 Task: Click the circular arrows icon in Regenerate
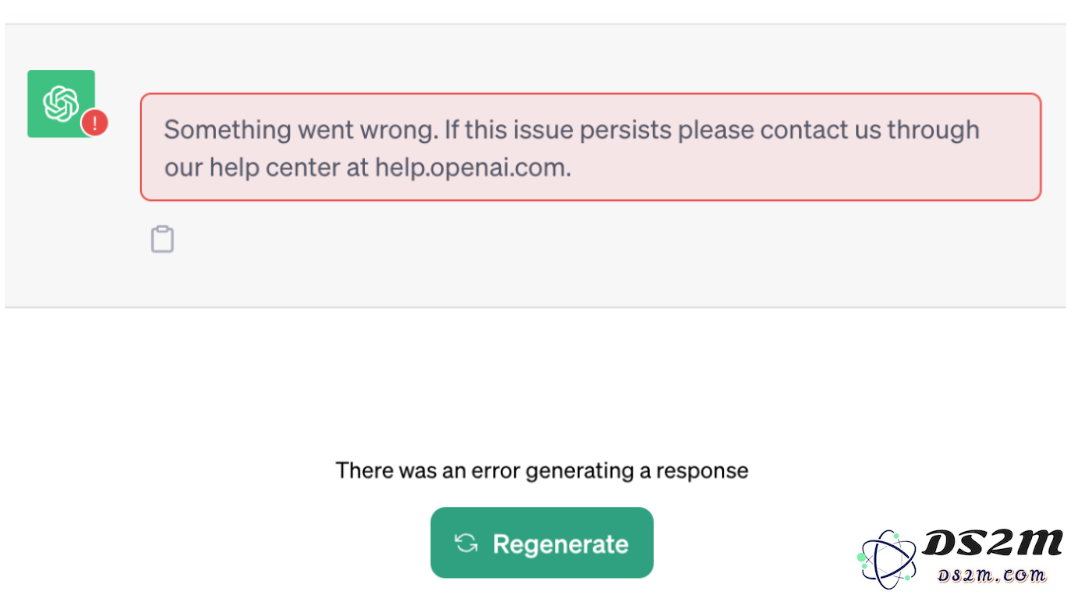466,543
